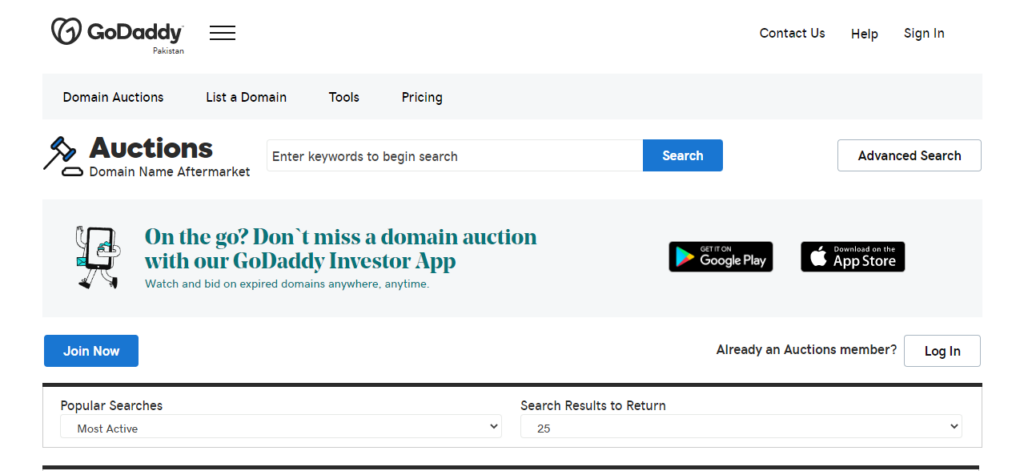Focus the keywords search field
The height and width of the screenshot is (471, 1024).
point(455,155)
